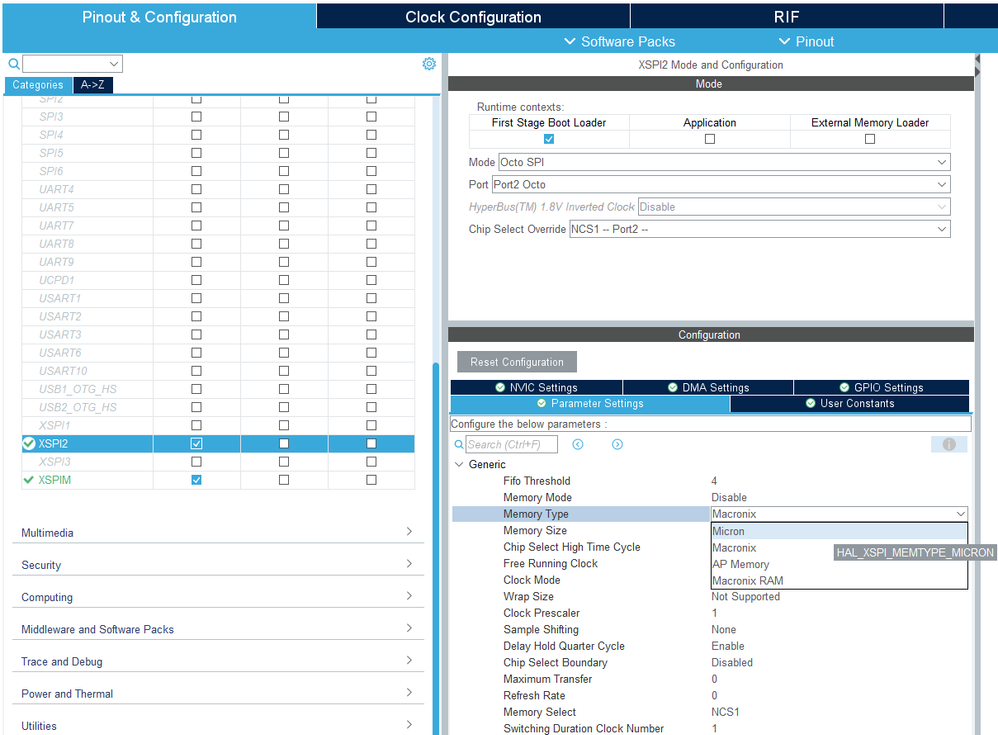Click the parameter search magnifier icon
Screen dimensions: 998x735
tap(458, 444)
